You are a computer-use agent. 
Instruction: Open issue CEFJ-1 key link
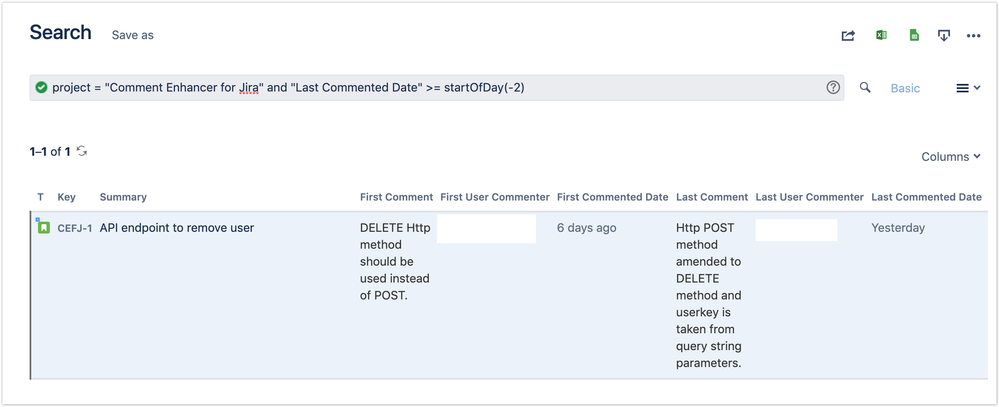(x=75, y=228)
